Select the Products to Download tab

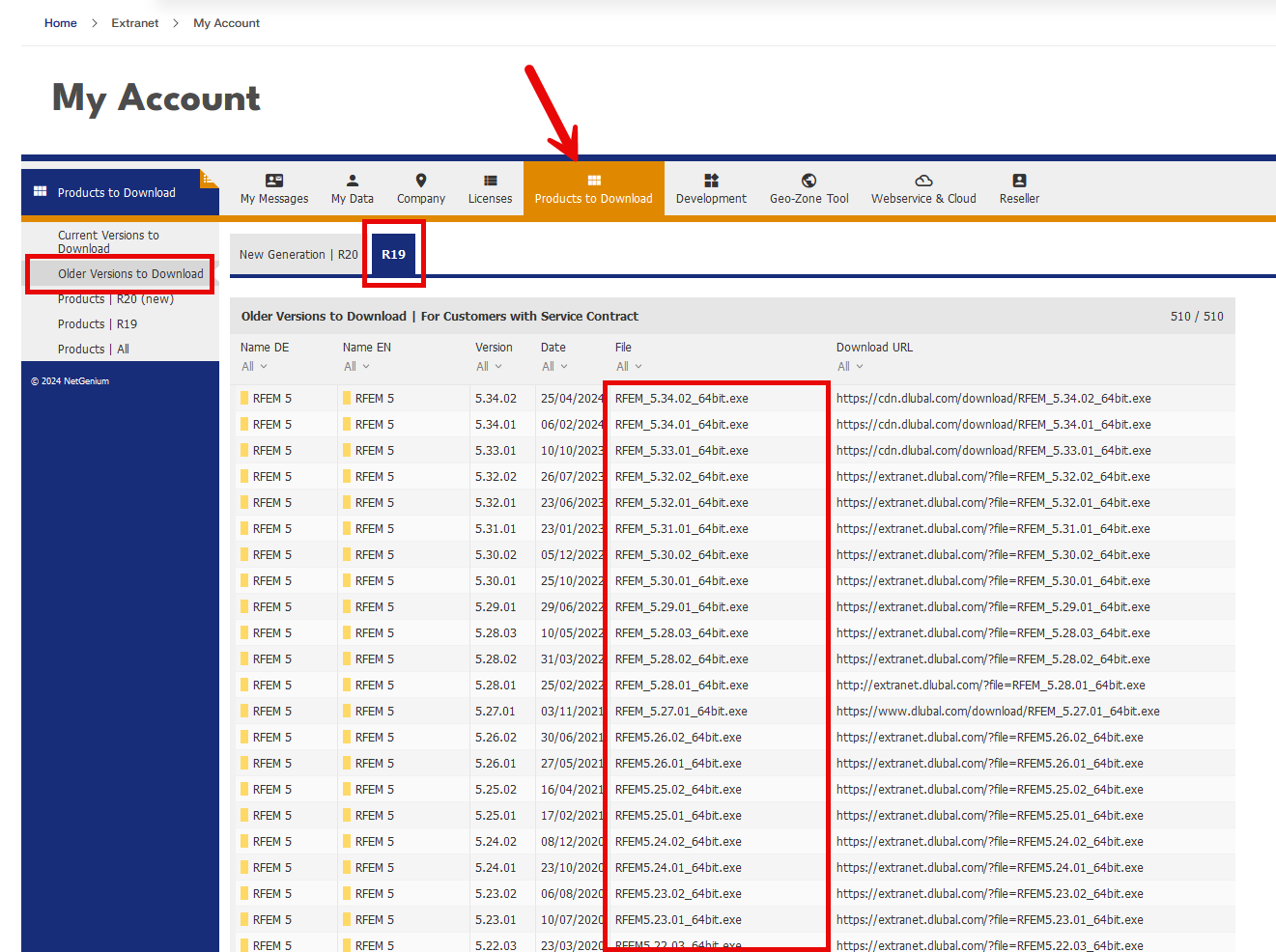coord(594,188)
